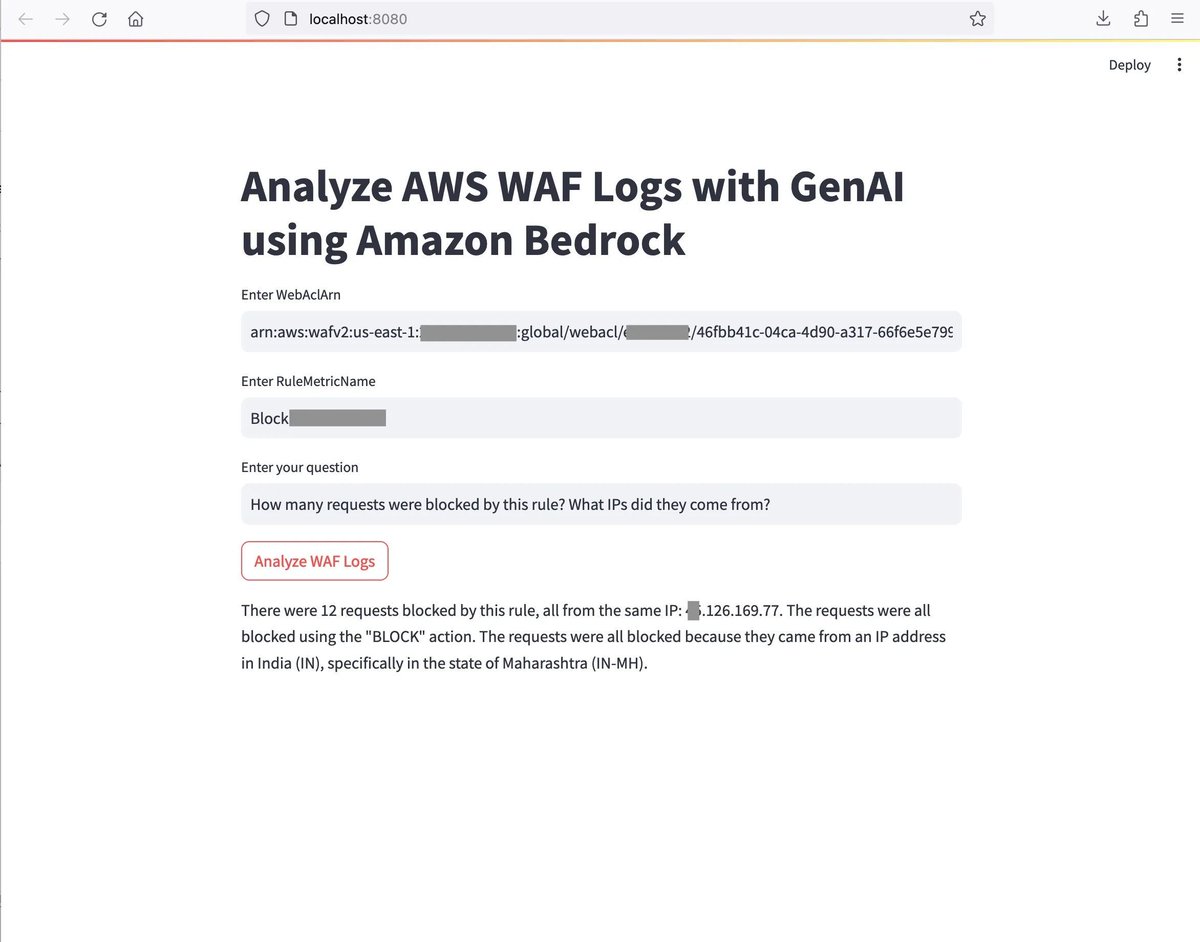Click the Deploy button

(x=1130, y=65)
